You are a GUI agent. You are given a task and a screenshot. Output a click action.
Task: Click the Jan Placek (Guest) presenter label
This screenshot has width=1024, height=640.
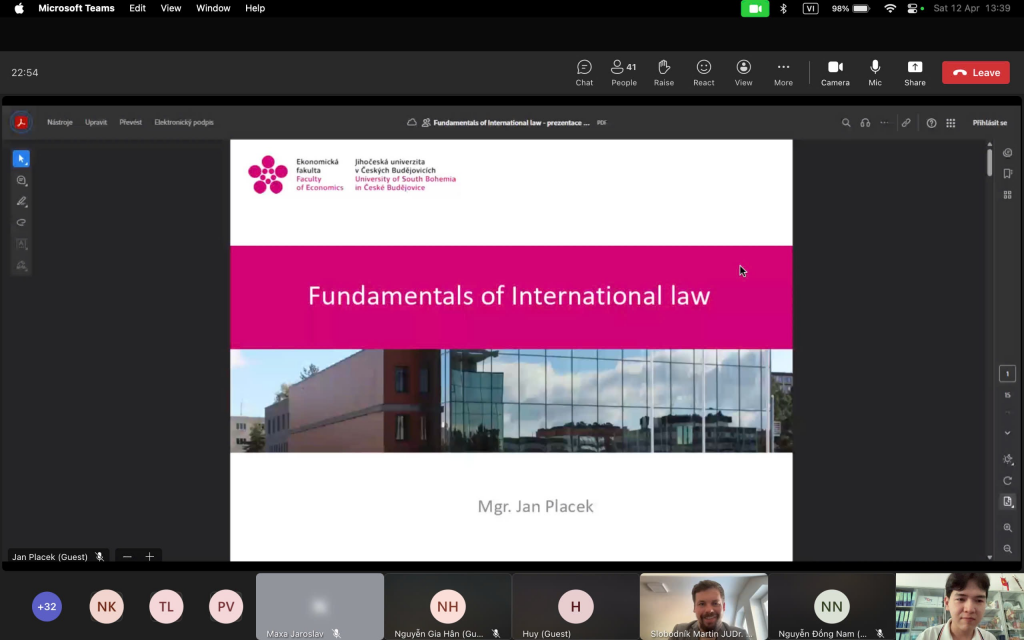point(50,557)
